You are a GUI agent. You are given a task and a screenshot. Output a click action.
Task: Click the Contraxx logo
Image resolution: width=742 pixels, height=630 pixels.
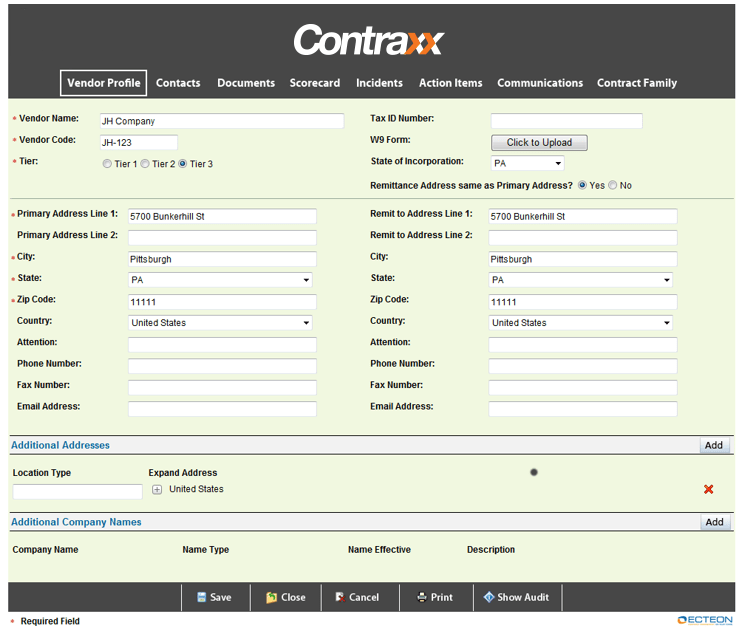(369, 40)
